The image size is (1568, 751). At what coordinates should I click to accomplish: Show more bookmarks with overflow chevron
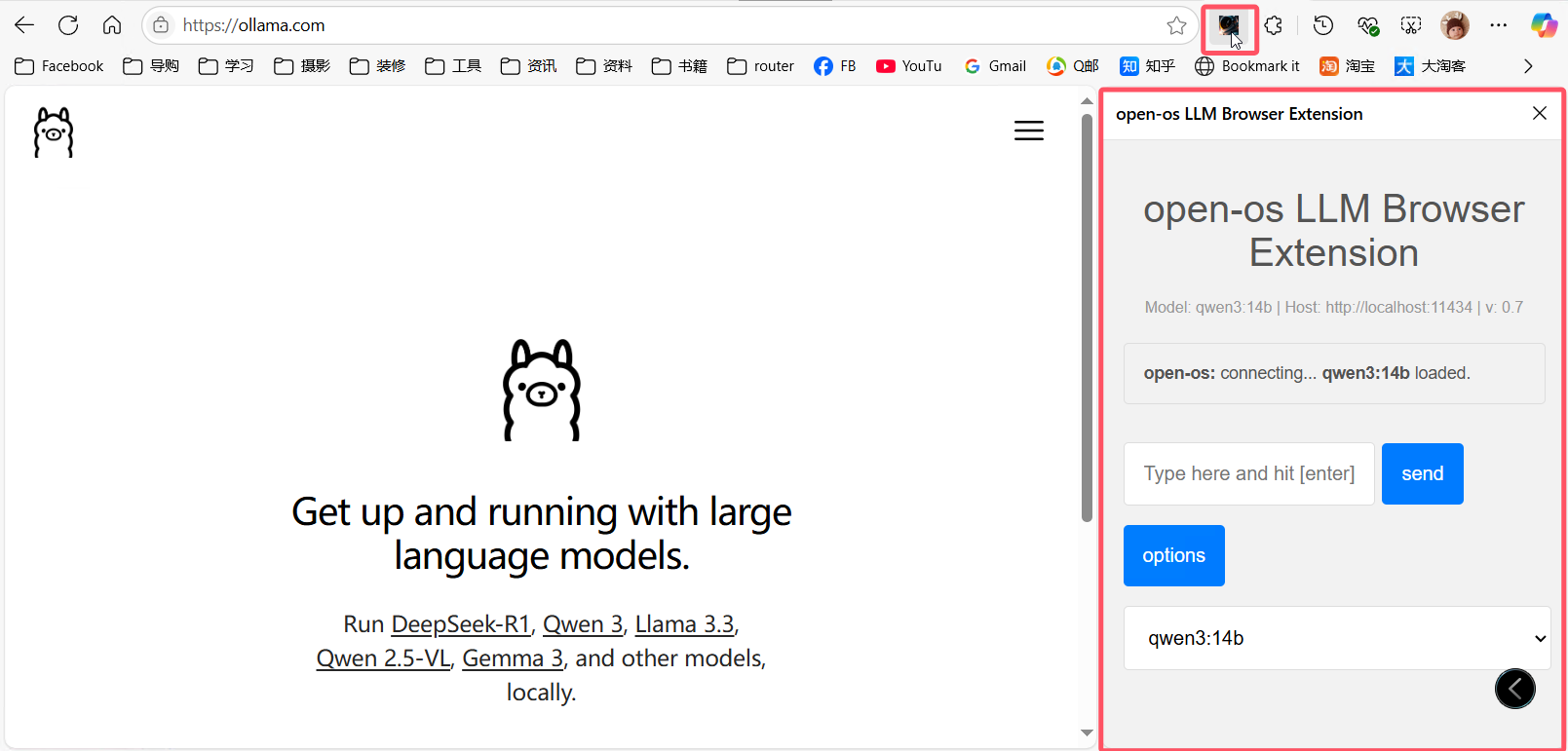pos(1528,66)
